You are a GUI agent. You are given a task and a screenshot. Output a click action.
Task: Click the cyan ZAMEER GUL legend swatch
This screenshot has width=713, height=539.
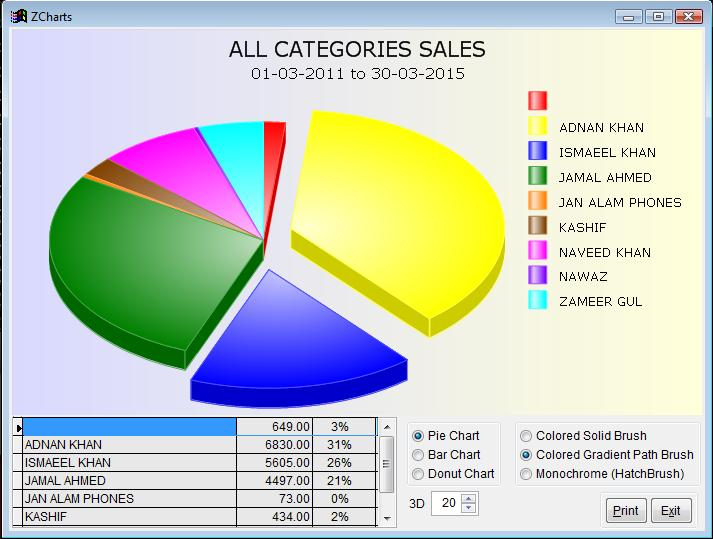tap(537, 300)
